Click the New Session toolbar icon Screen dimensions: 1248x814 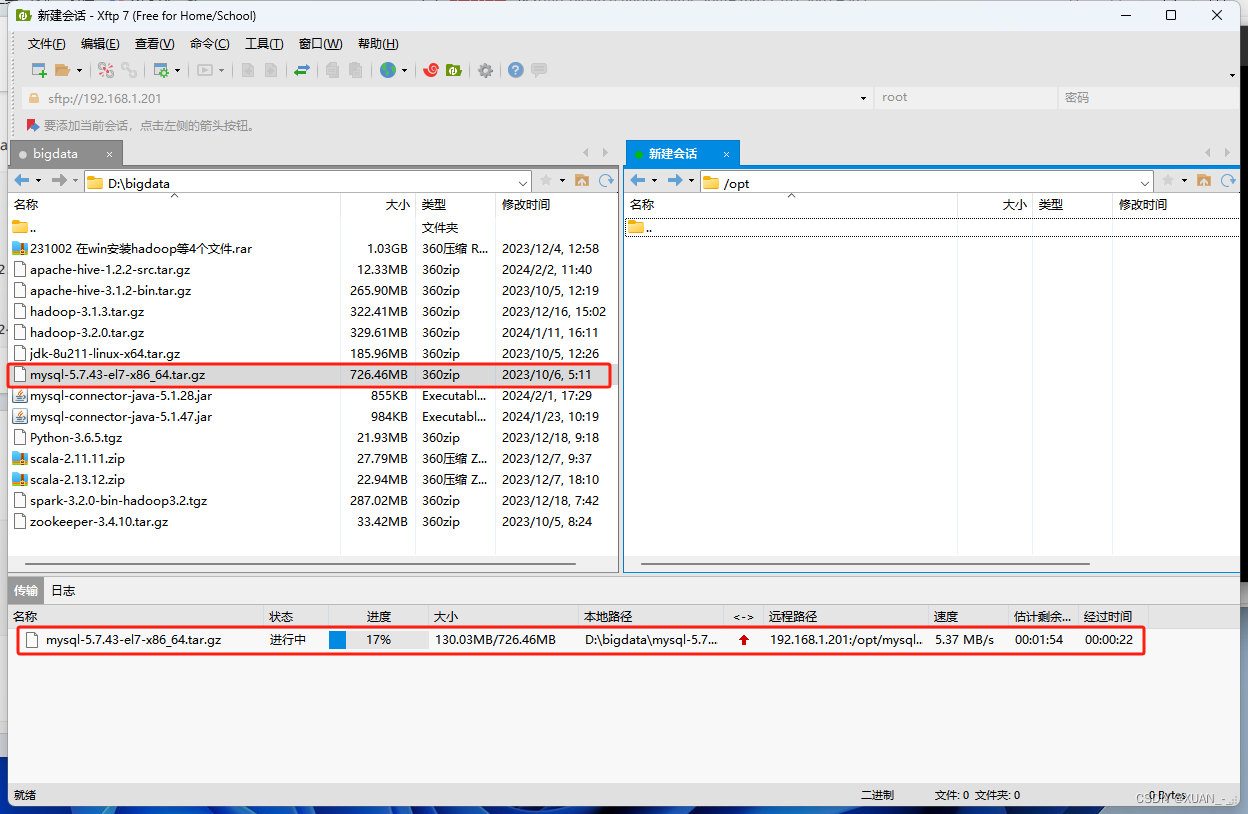pyautogui.click(x=39, y=70)
